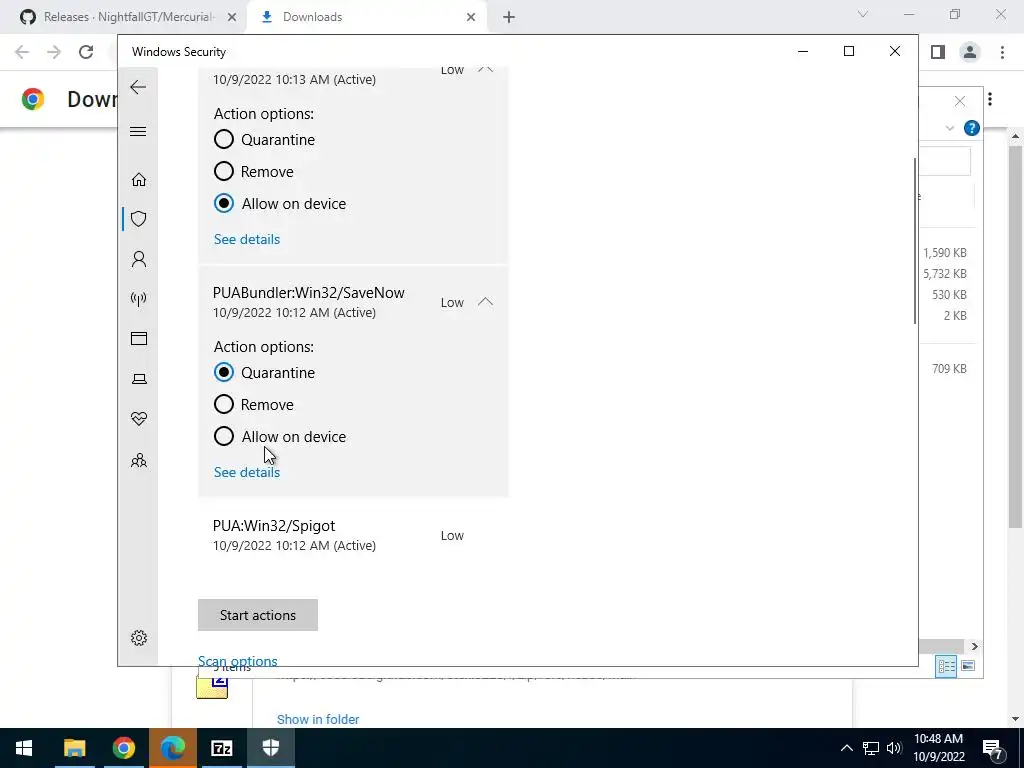1024x768 pixels.
Task: Select Allow on device for first threat
Action: (x=224, y=203)
